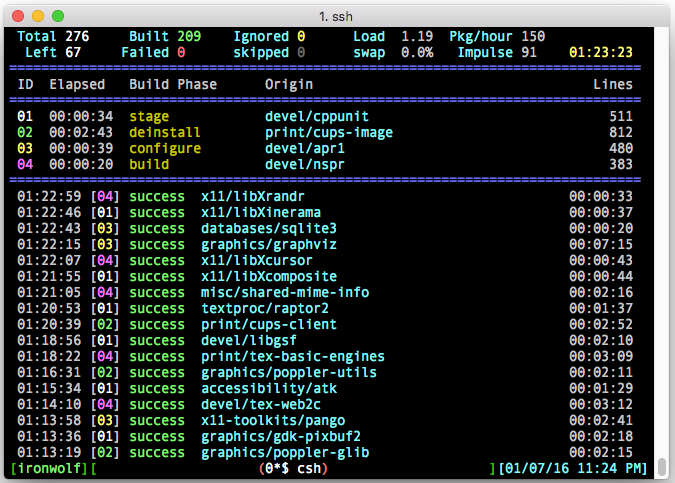The image size is (675, 483).
Task: Click the red close window button
Action: point(18,16)
